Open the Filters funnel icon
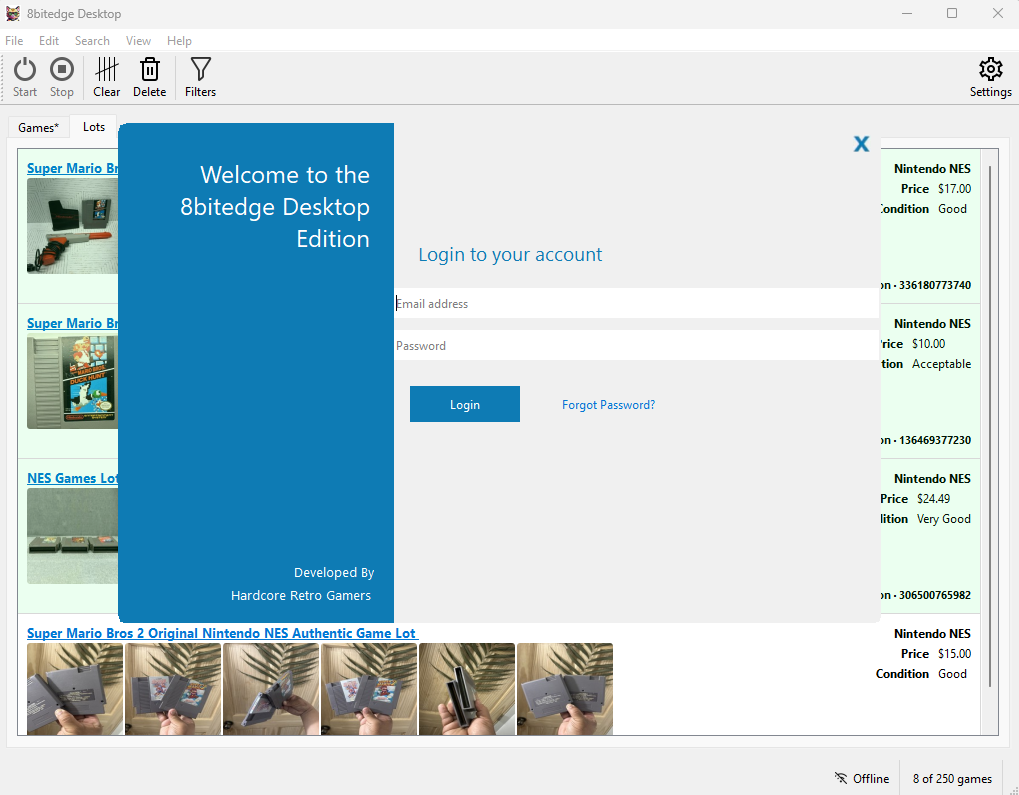The height and width of the screenshot is (795, 1019). pyautogui.click(x=200, y=70)
